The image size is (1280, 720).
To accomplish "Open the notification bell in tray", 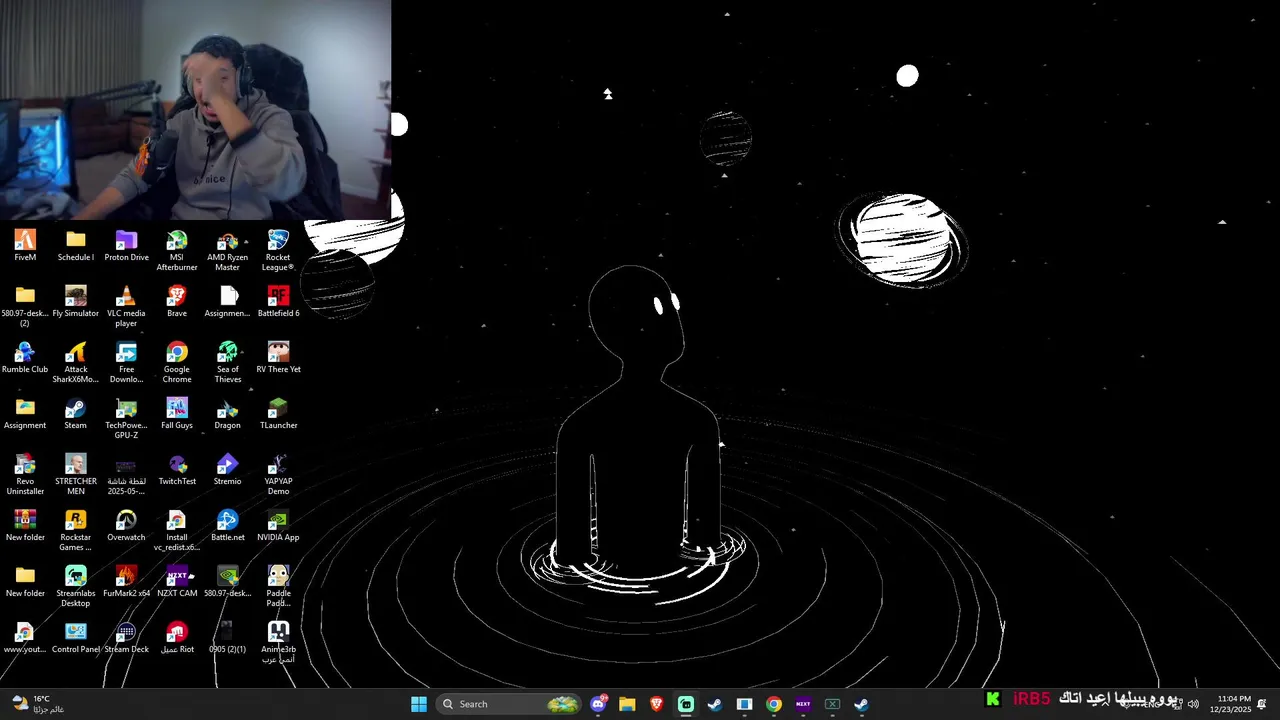I will (x=1262, y=704).
